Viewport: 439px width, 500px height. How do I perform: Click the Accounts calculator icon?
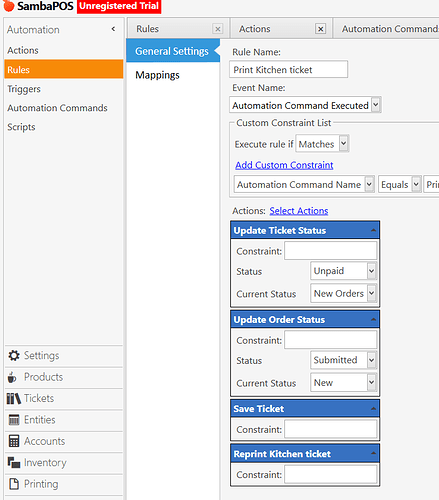[x=14, y=441]
